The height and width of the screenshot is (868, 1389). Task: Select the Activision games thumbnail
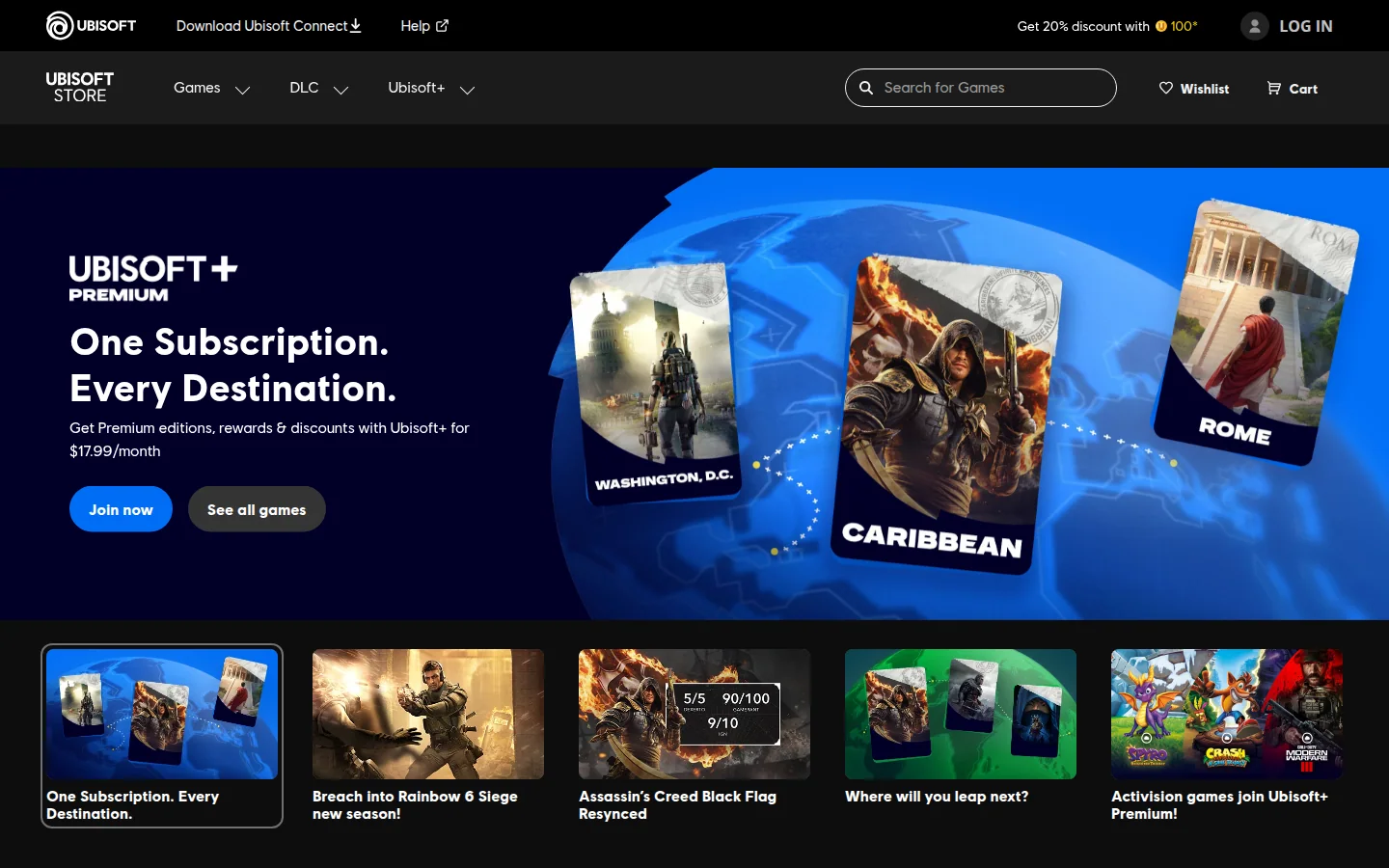1227,714
